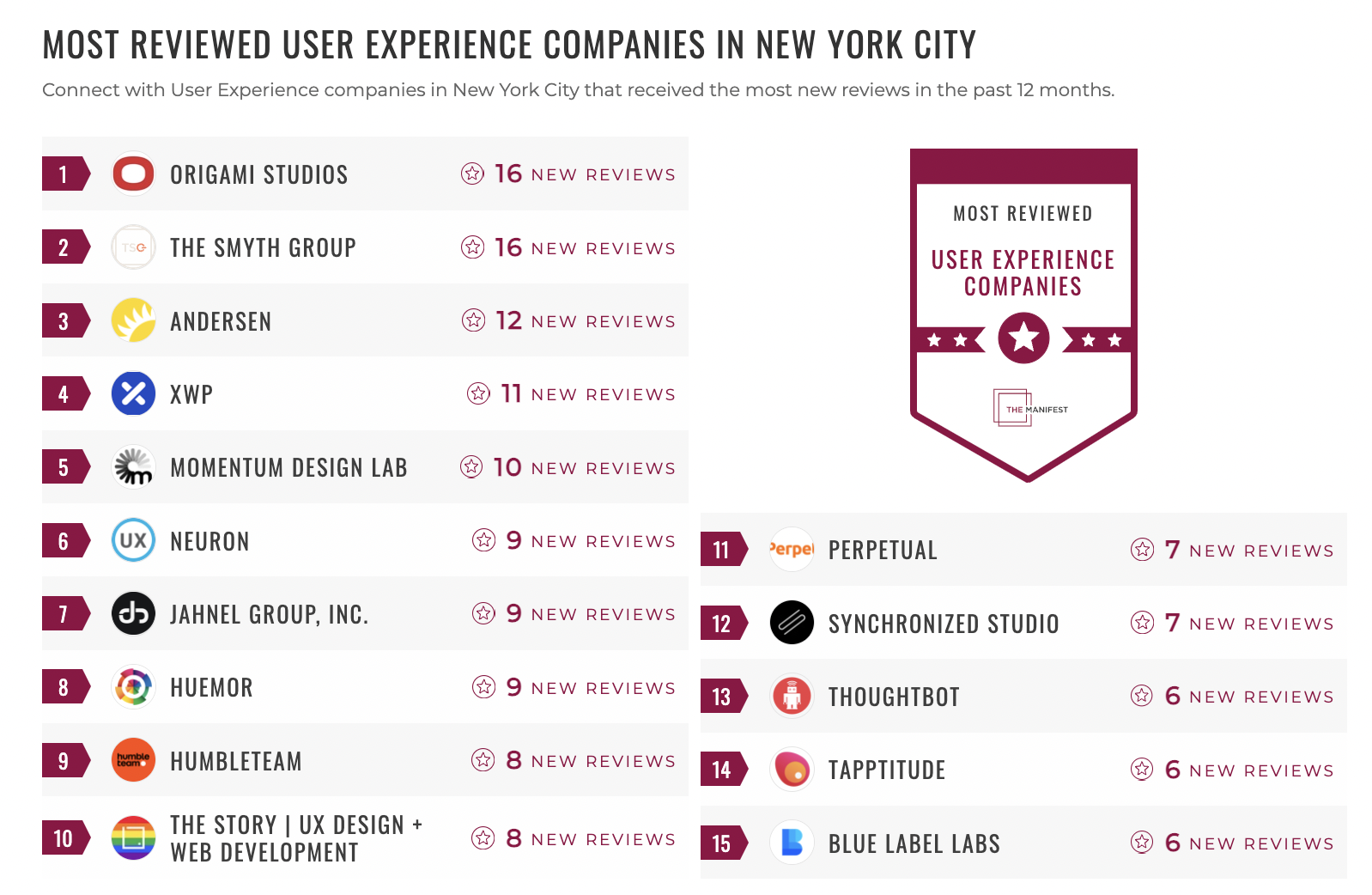
Task: Click the black Jahnel Group logo
Action: tap(133, 613)
